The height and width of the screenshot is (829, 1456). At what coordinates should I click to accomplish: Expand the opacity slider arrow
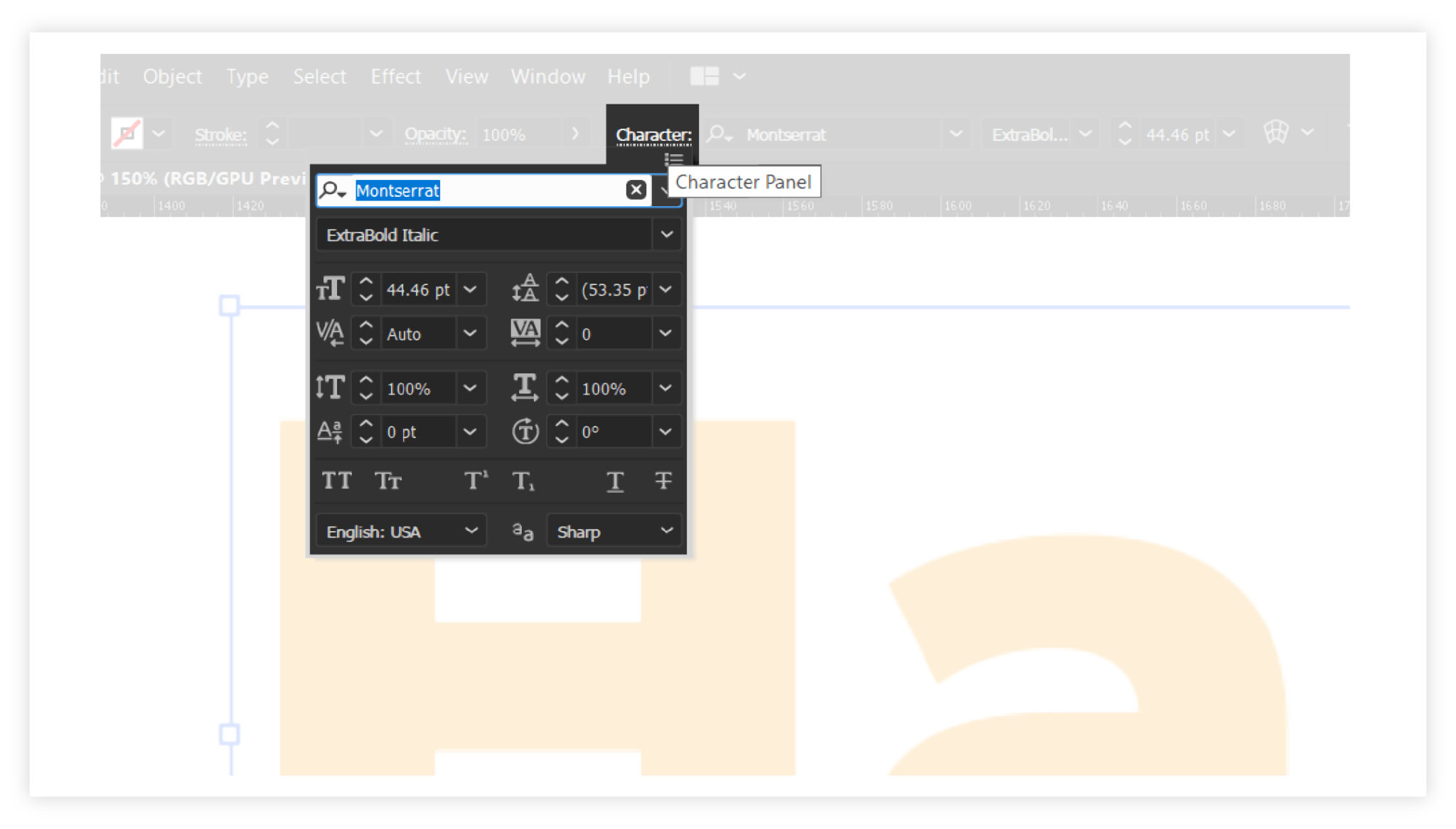coord(575,134)
